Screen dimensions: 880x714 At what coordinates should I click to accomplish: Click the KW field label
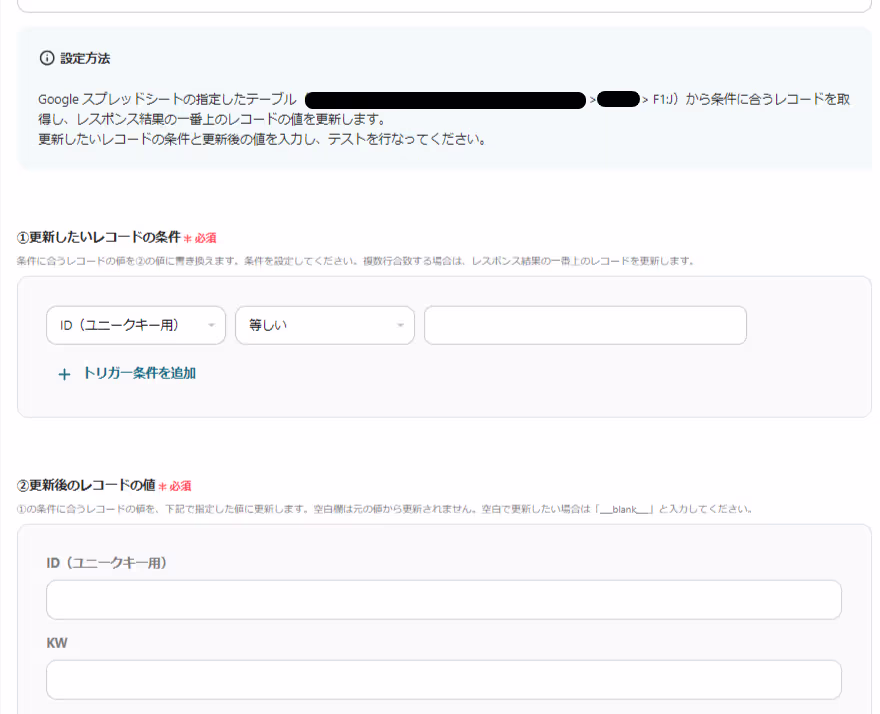tap(57, 643)
